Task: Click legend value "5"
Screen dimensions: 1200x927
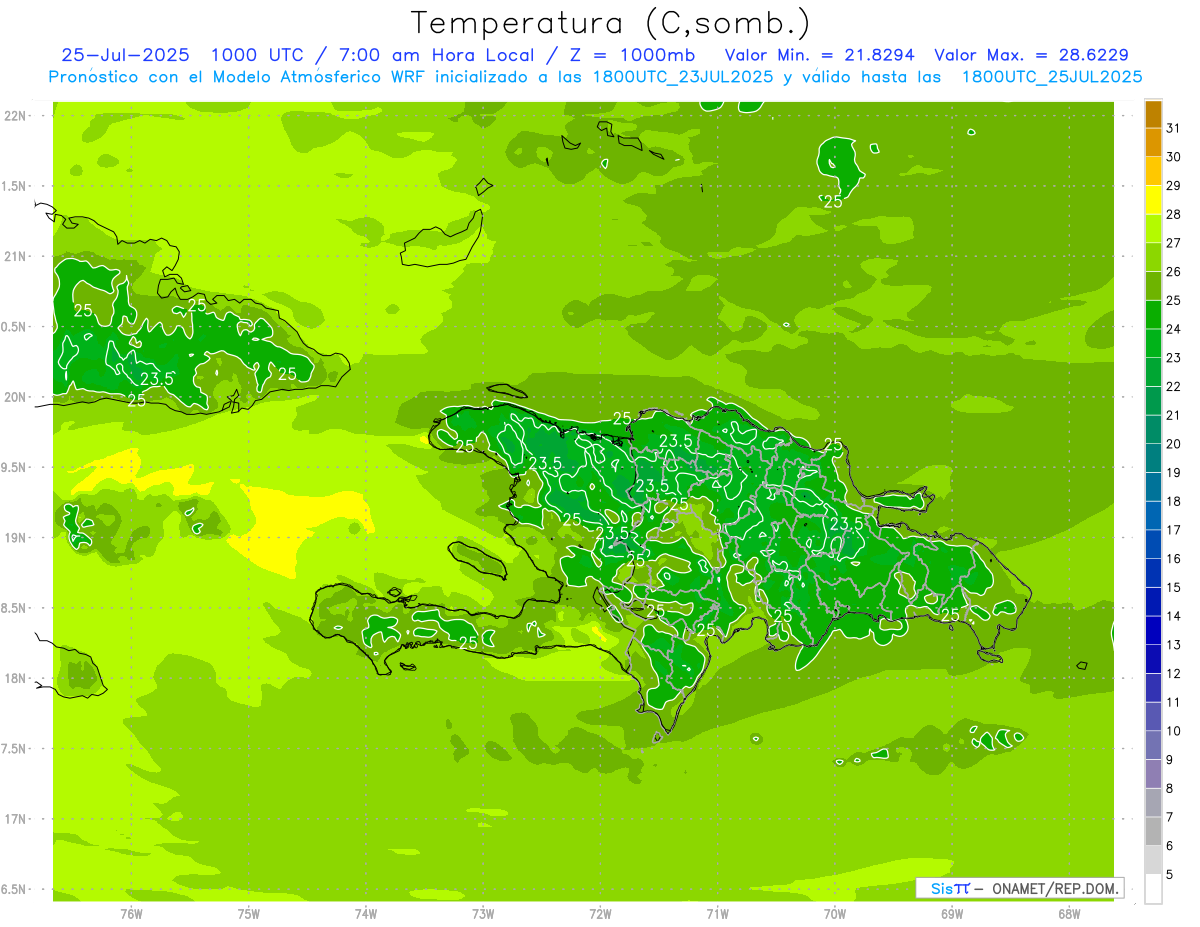Action: tap(1170, 875)
